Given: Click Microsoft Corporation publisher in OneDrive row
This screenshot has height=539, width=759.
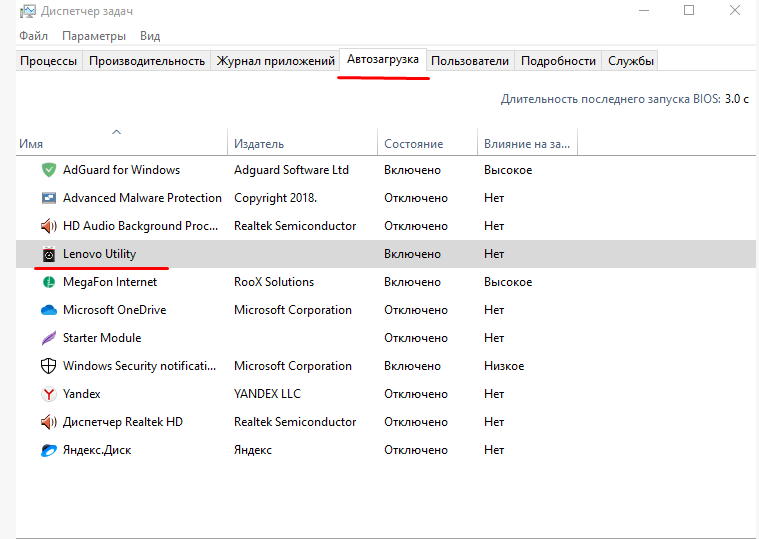Looking at the screenshot, I should tap(293, 310).
